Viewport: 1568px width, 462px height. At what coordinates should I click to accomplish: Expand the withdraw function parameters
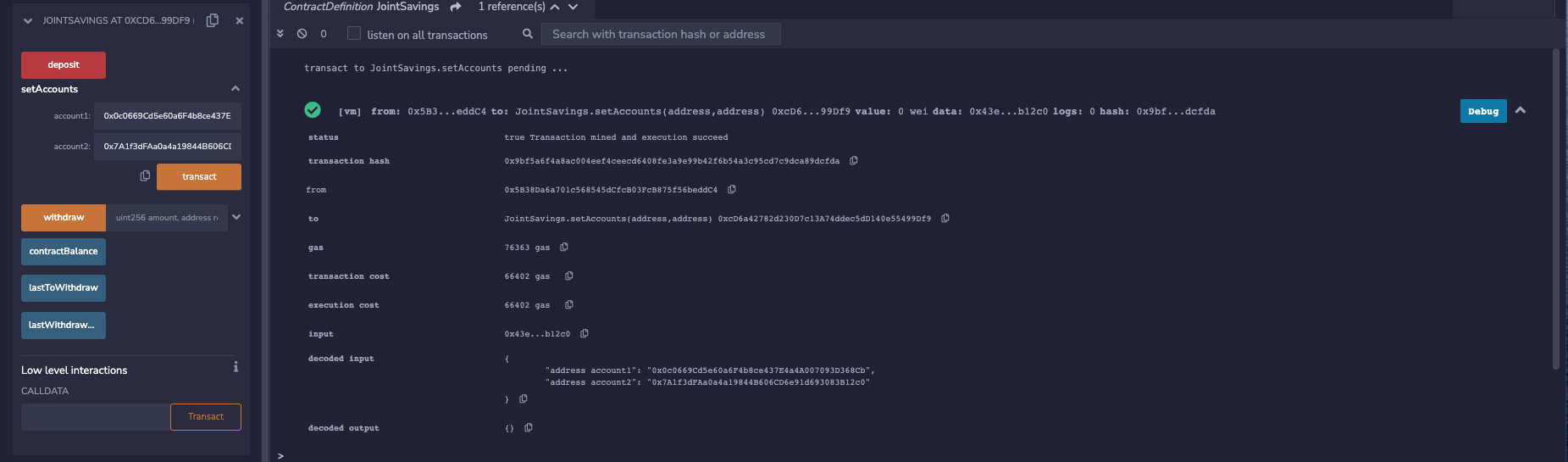[x=236, y=217]
